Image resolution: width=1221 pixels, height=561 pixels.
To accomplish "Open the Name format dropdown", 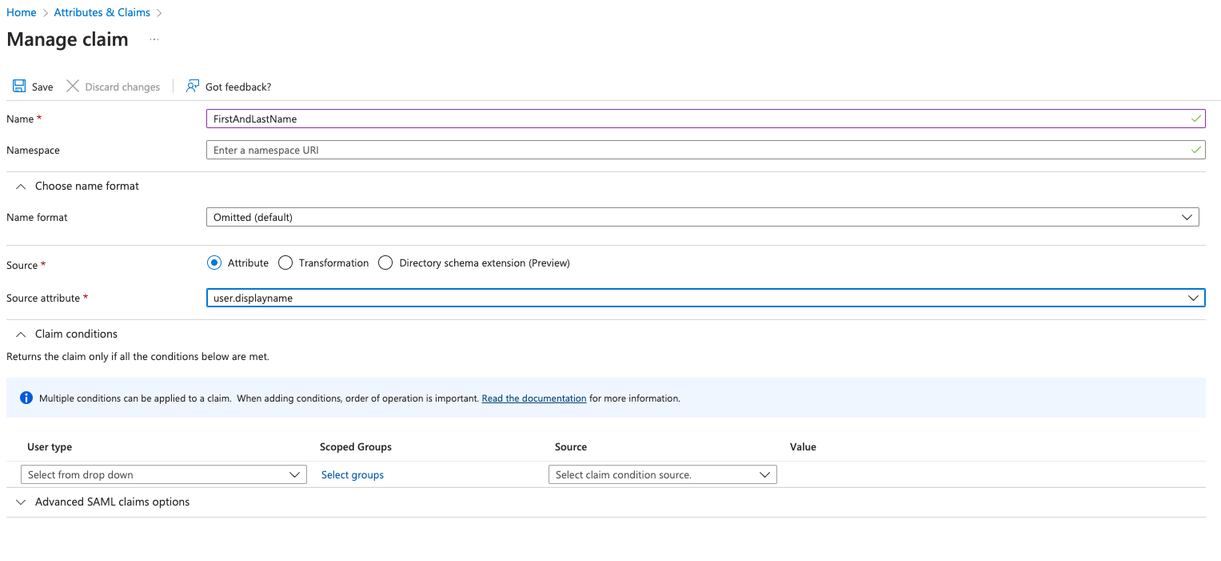I will (702, 217).
